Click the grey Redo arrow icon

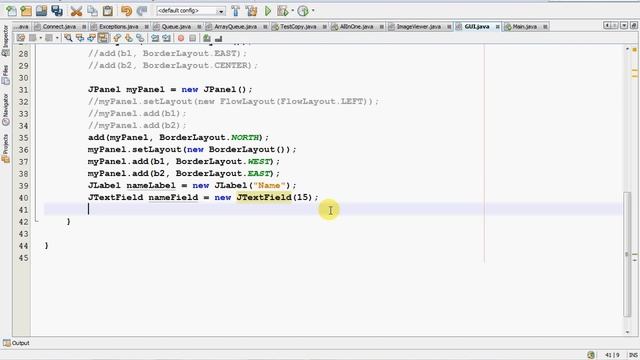pos(142,11)
